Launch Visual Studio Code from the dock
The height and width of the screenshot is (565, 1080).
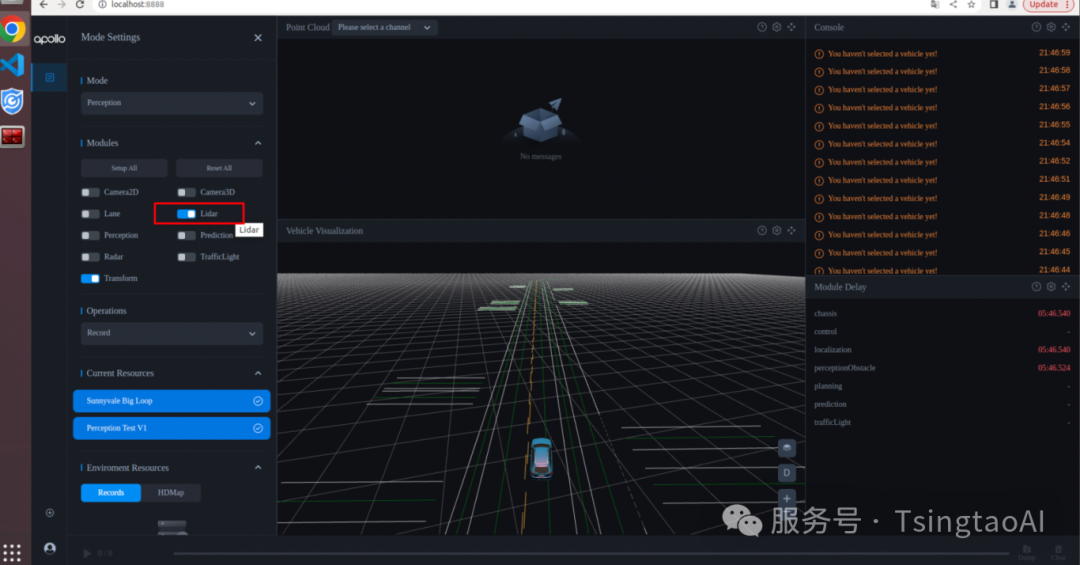(12, 65)
